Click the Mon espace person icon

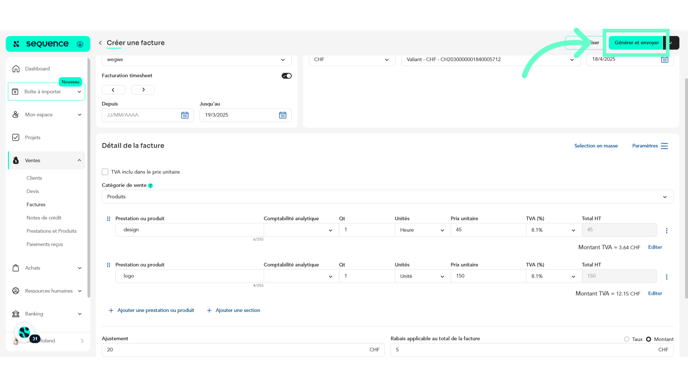pos(16,115)
